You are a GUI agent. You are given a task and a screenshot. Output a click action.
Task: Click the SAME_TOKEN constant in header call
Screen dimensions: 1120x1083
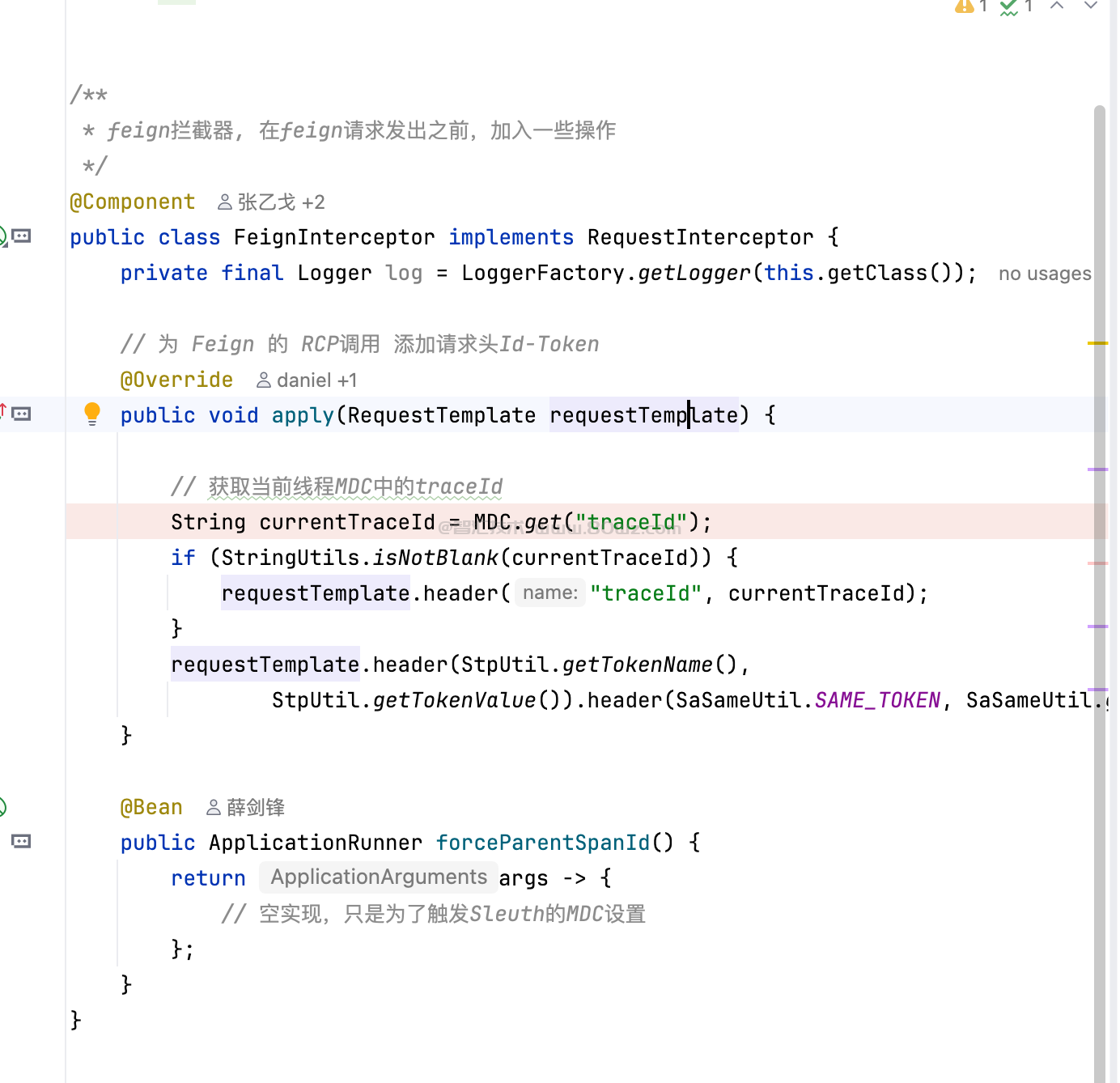pos(877,700)
